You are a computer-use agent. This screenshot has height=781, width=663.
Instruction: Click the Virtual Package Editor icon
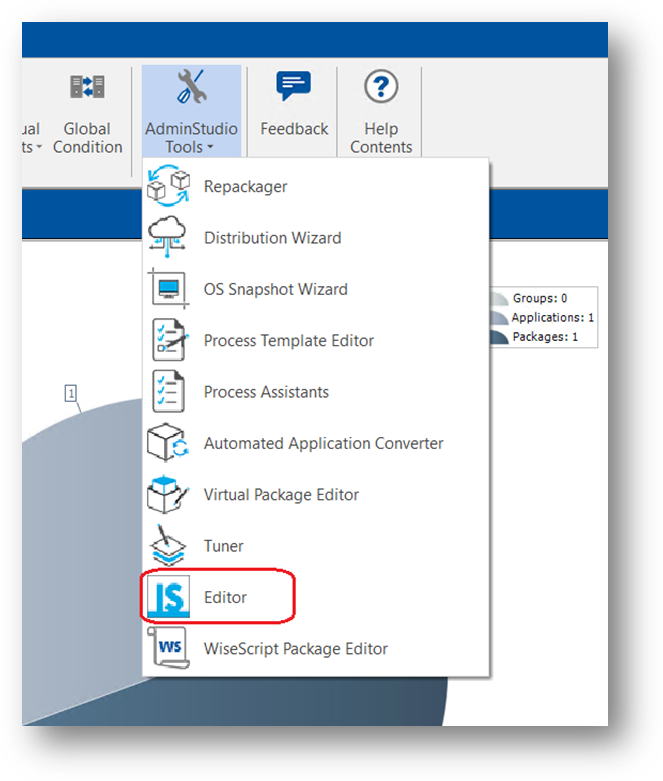click(167, 494)
